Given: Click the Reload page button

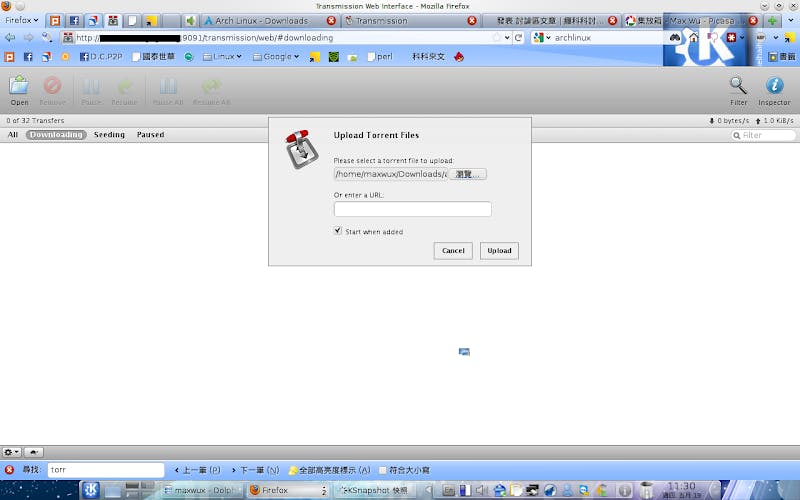Looking at the screenshot, I should 518,38.
